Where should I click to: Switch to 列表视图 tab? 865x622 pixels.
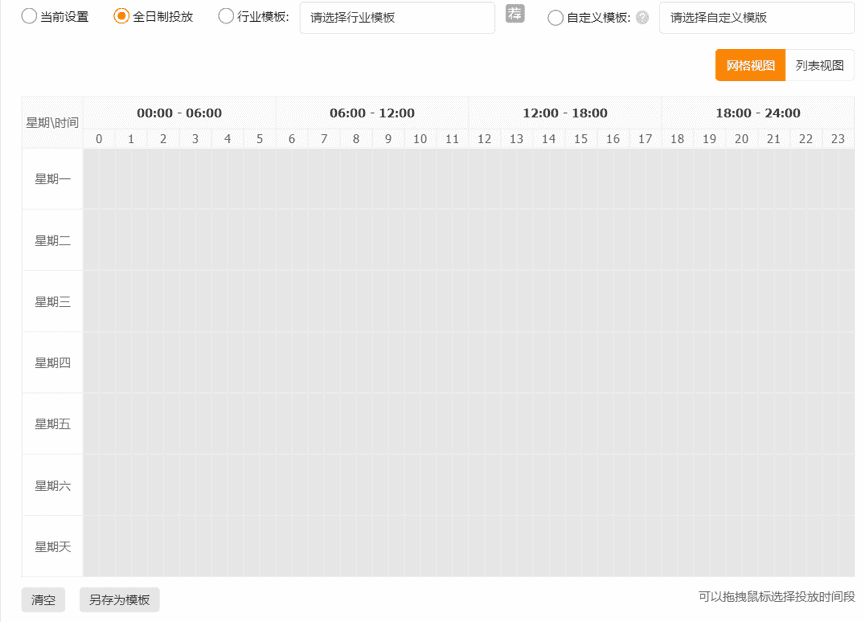click(x=819, y=65)
